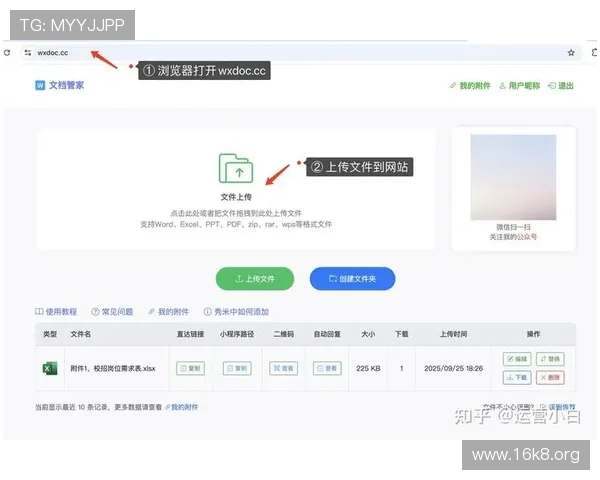The image size is (600, 480).
Task: Open the 用户昵称 profile link
Action: [520, 86]
